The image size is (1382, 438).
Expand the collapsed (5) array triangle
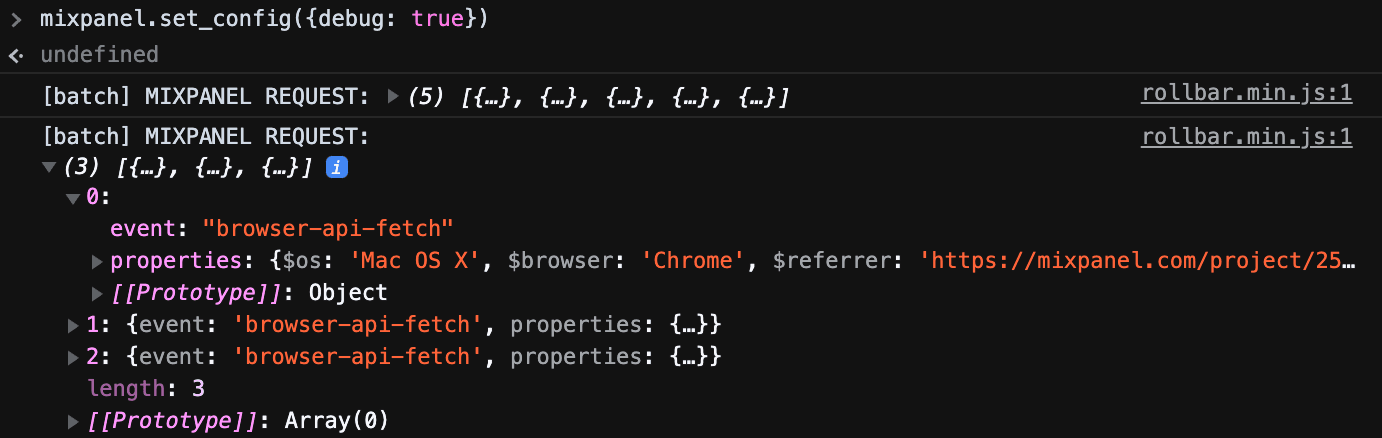[393, 97]
